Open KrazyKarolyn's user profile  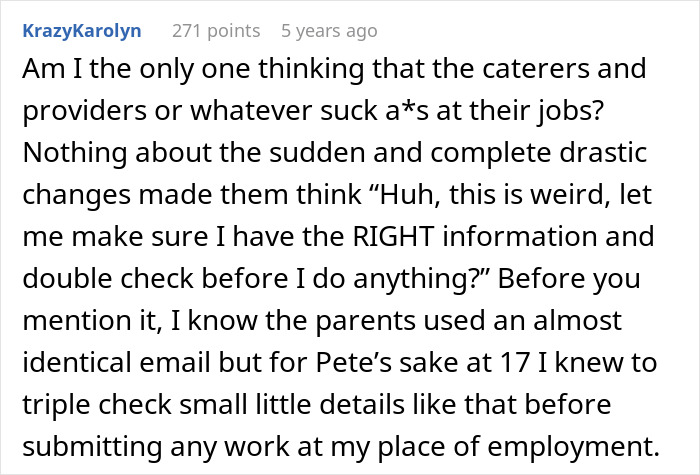point(81,31)
